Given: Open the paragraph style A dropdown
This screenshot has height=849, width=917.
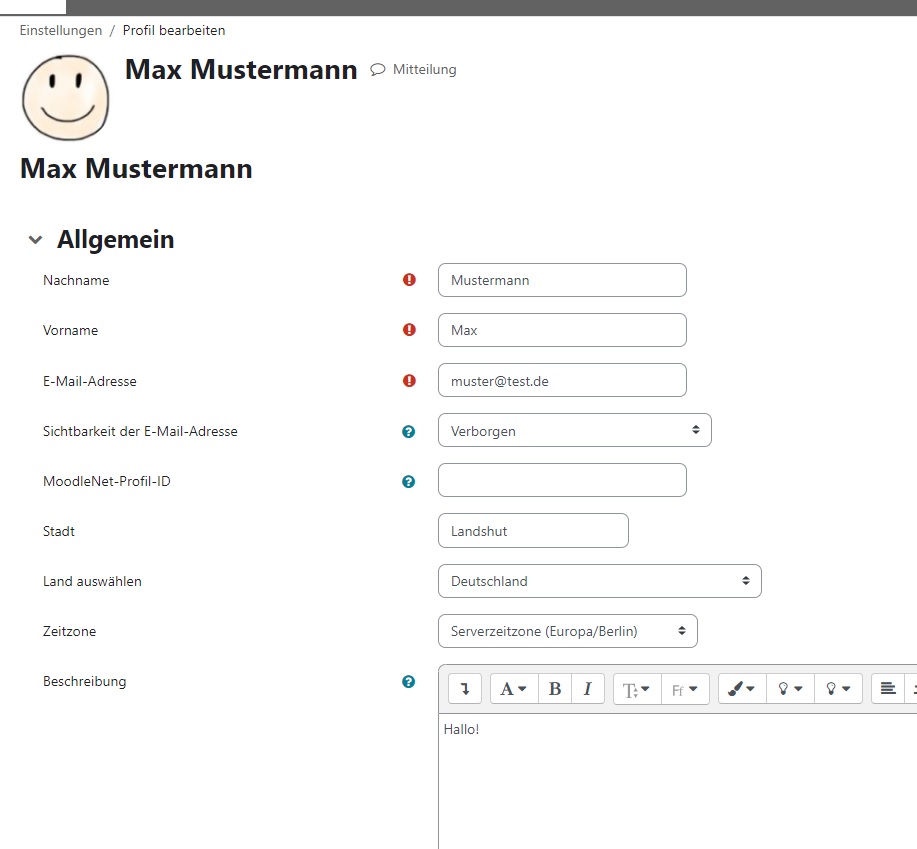Looking at the screenshot, I should pyautogui.click(x=514, y=689).
